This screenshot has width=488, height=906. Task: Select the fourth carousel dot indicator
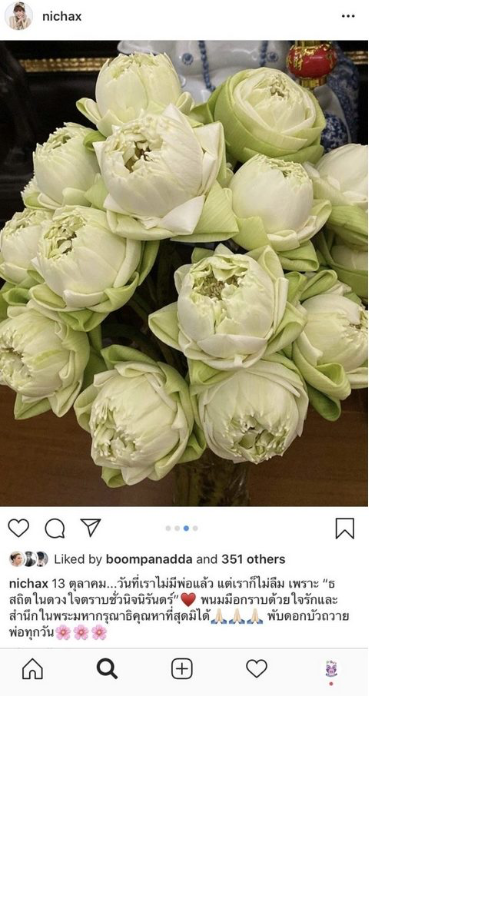[195, 528]
